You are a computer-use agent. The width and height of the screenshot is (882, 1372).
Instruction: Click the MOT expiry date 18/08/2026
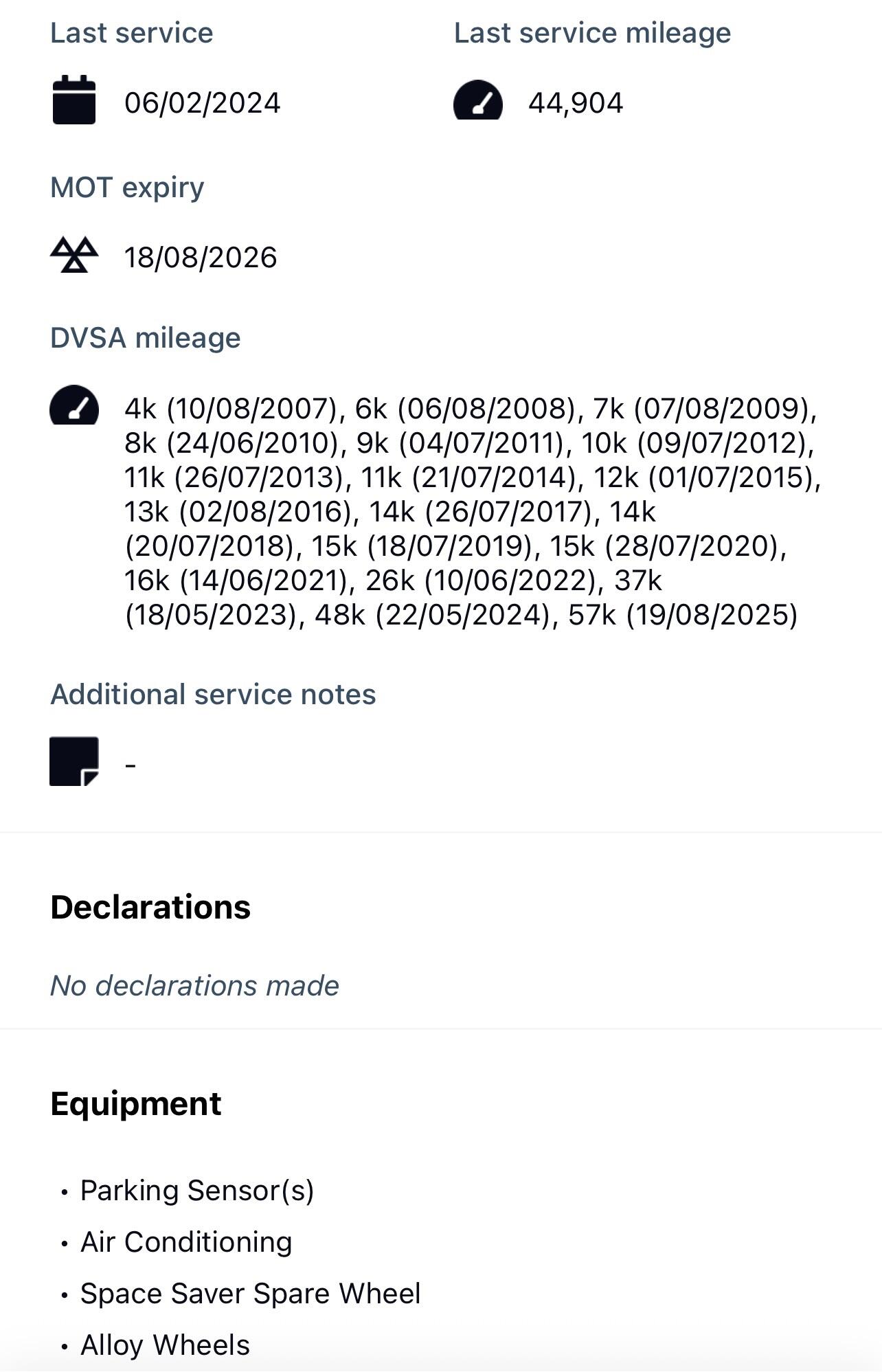[201, 258]
